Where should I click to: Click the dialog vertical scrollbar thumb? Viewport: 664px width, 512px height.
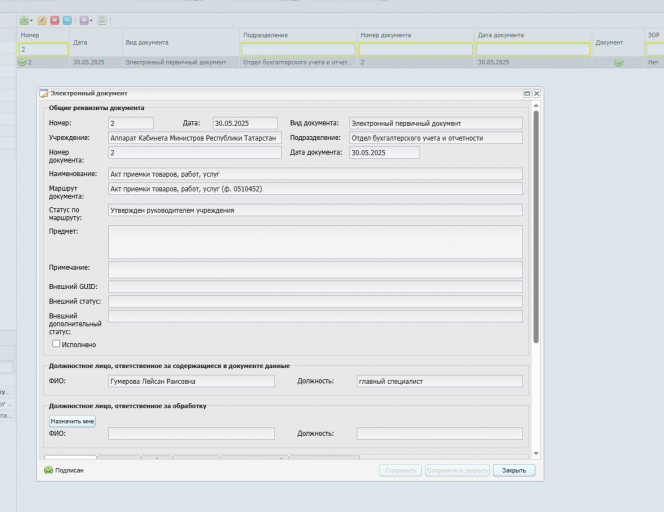point(536,227)
